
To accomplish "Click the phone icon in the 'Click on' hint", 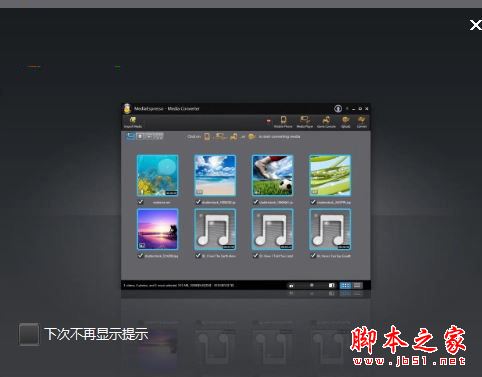I will pos(207,136).
